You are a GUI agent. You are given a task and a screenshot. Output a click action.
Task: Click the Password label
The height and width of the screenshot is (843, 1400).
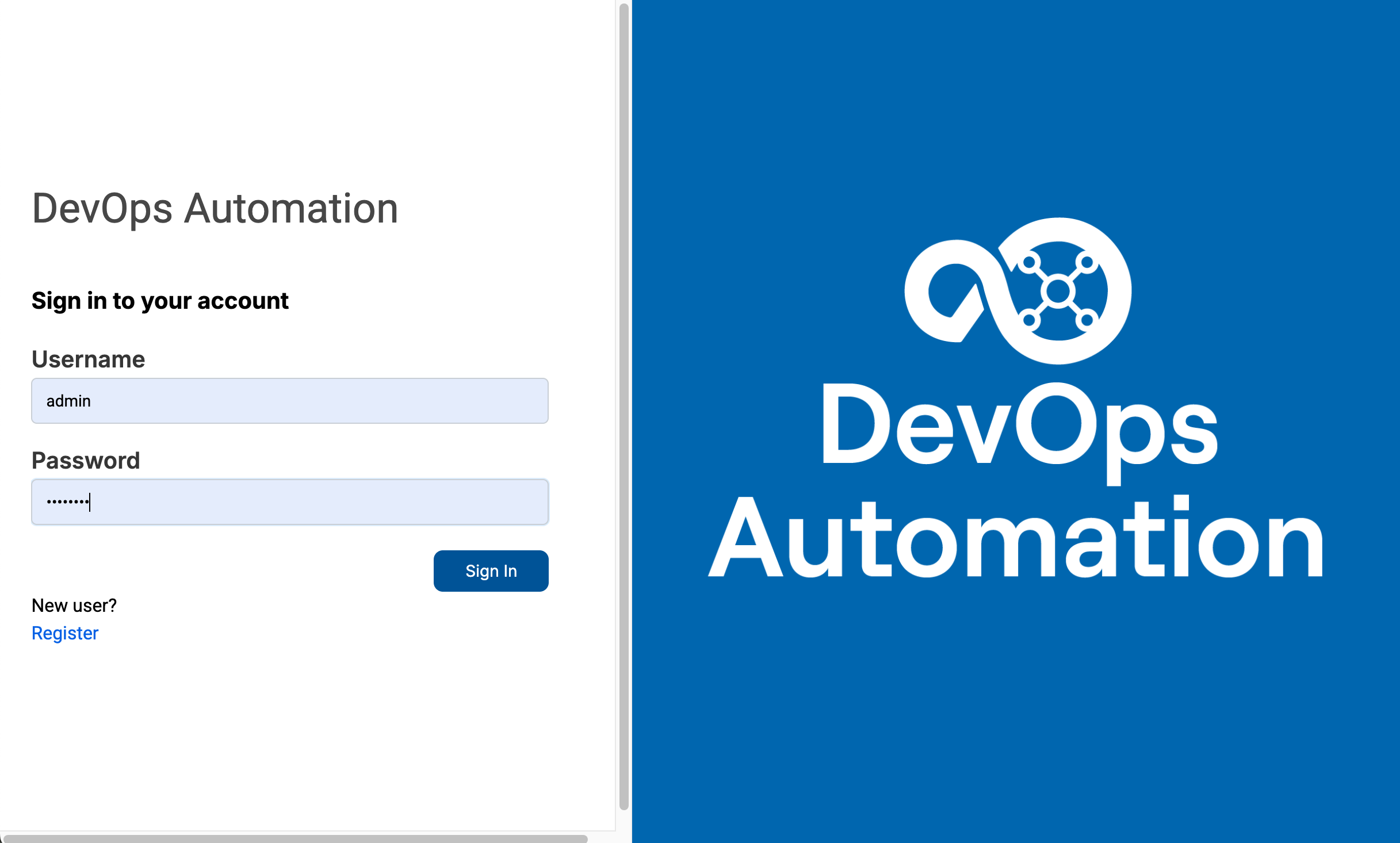pyautogui.click(x=86, y=461)
